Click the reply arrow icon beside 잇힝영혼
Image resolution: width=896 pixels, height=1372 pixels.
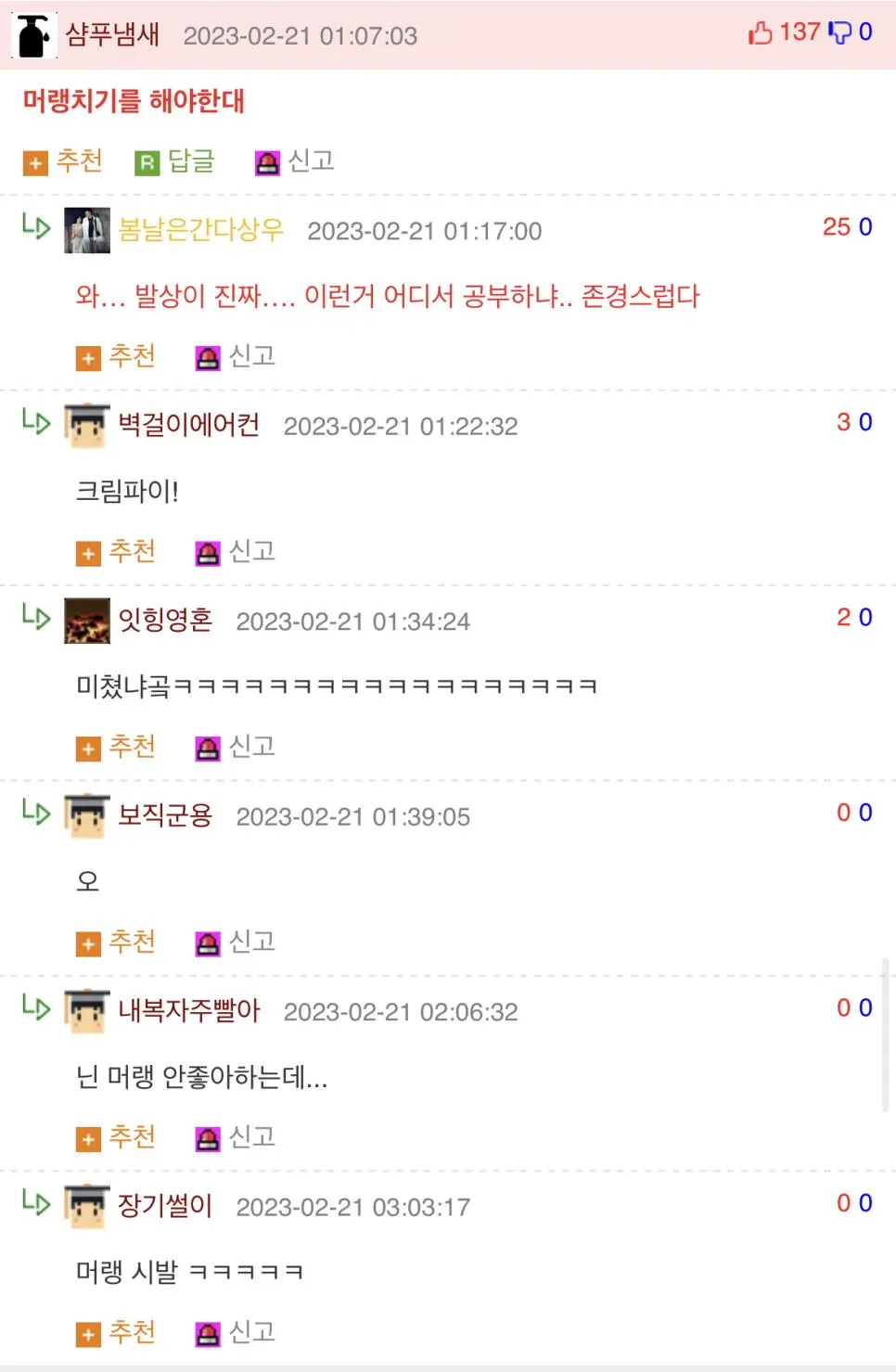[x=36, y=617]
